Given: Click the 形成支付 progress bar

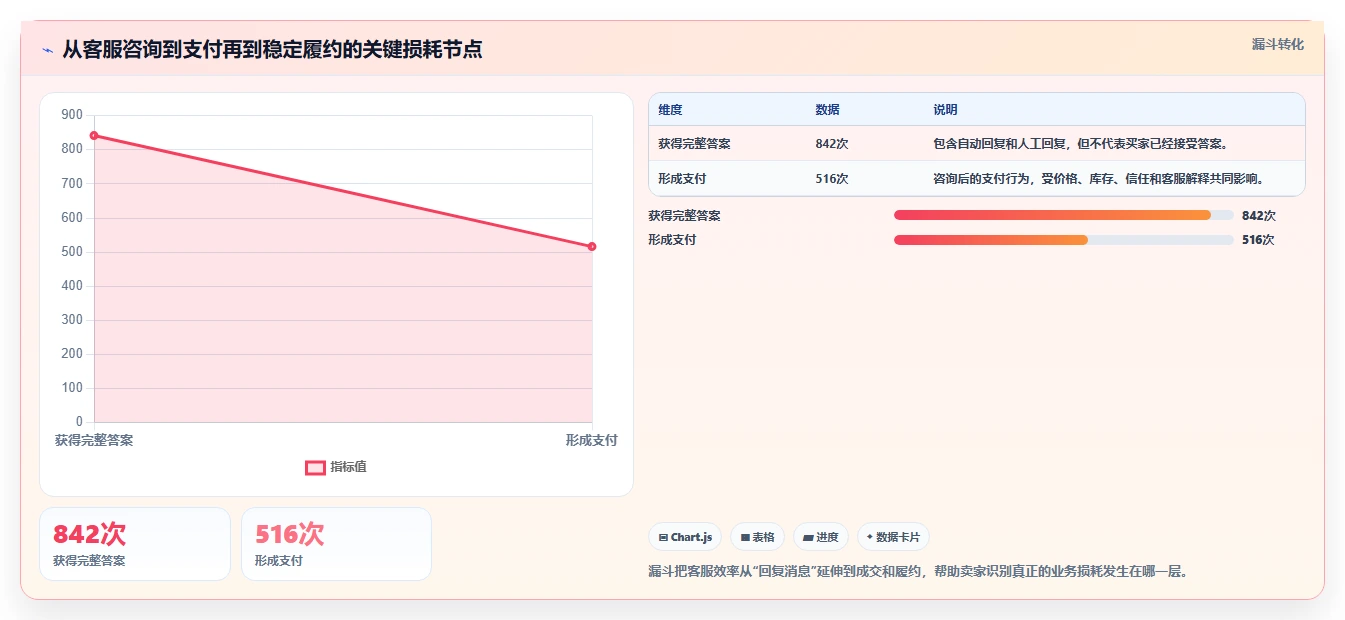Looking at the screenshot, I should tap(1063, 240).
